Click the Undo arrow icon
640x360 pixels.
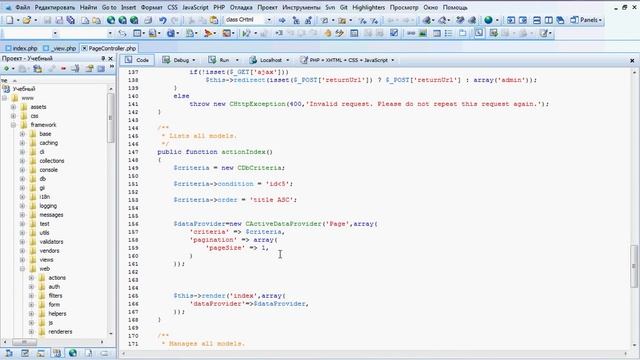tap(162, 20)
